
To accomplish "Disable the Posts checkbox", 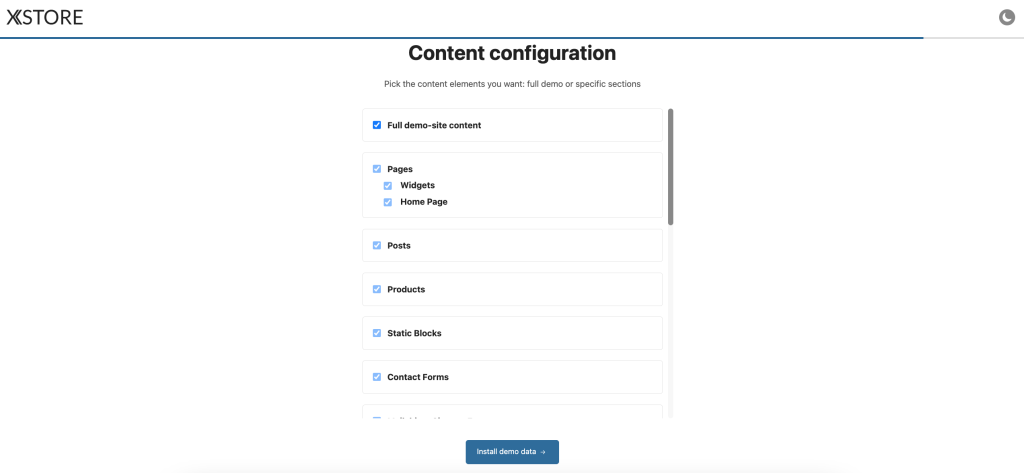I will [x=377, y=245].
